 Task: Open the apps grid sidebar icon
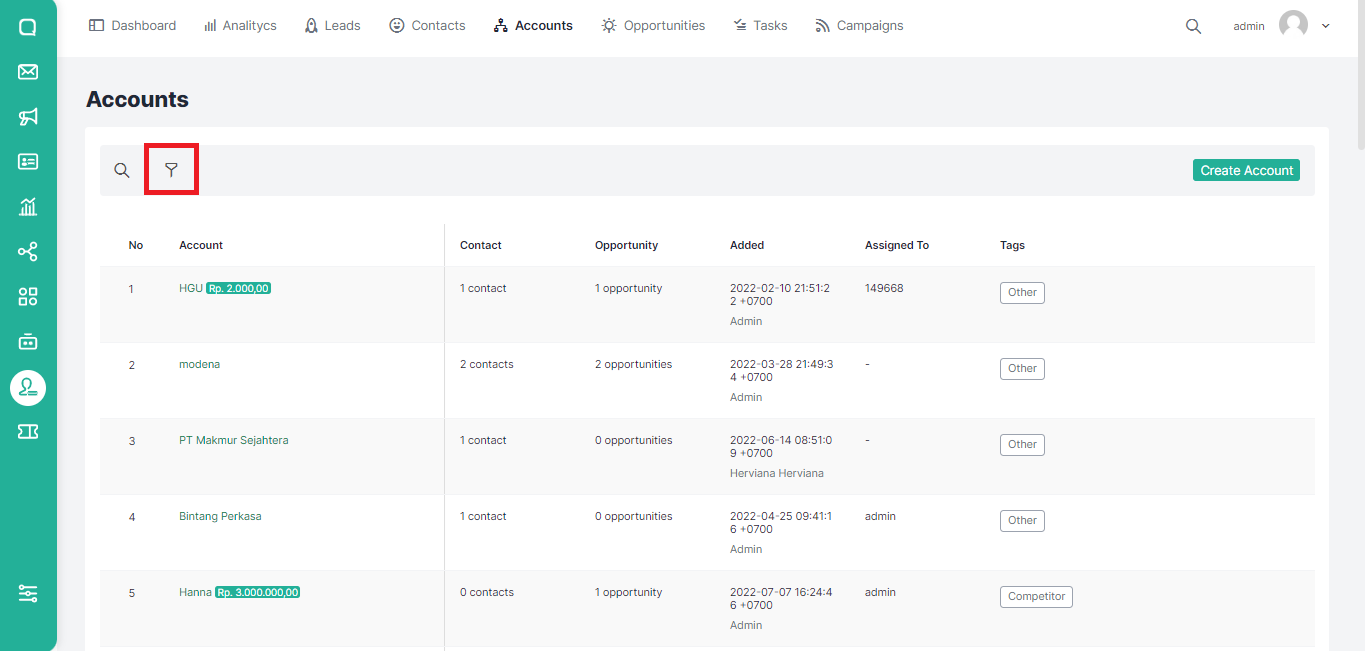coord(28,296)
